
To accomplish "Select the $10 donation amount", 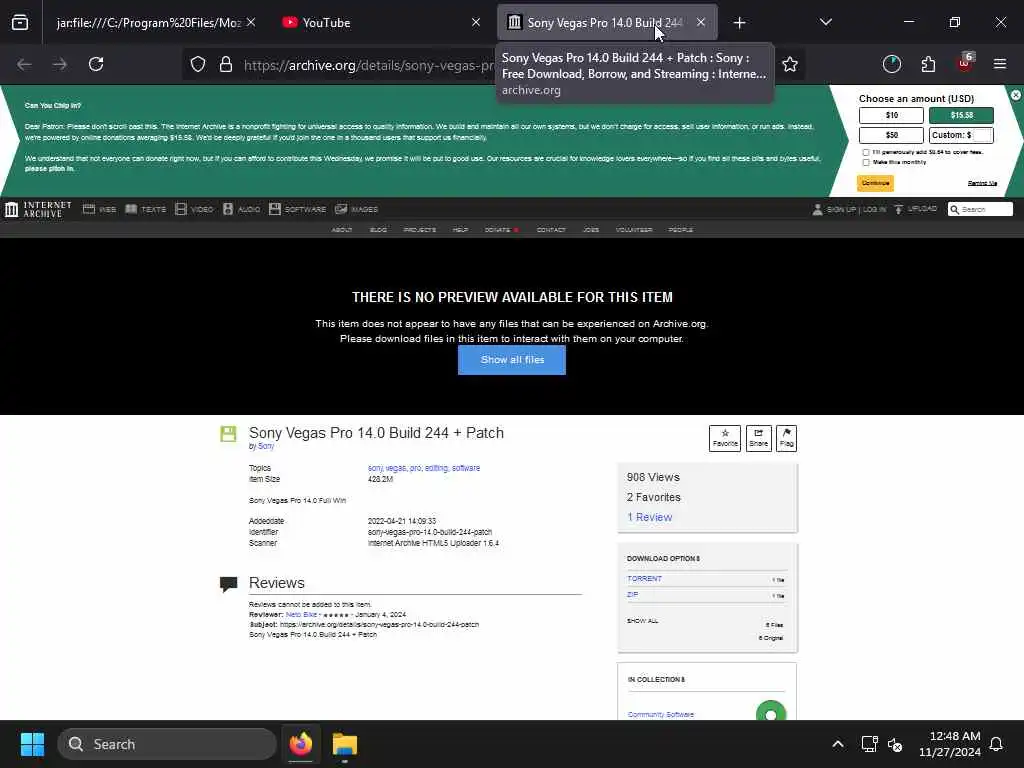I will [891, 115].
